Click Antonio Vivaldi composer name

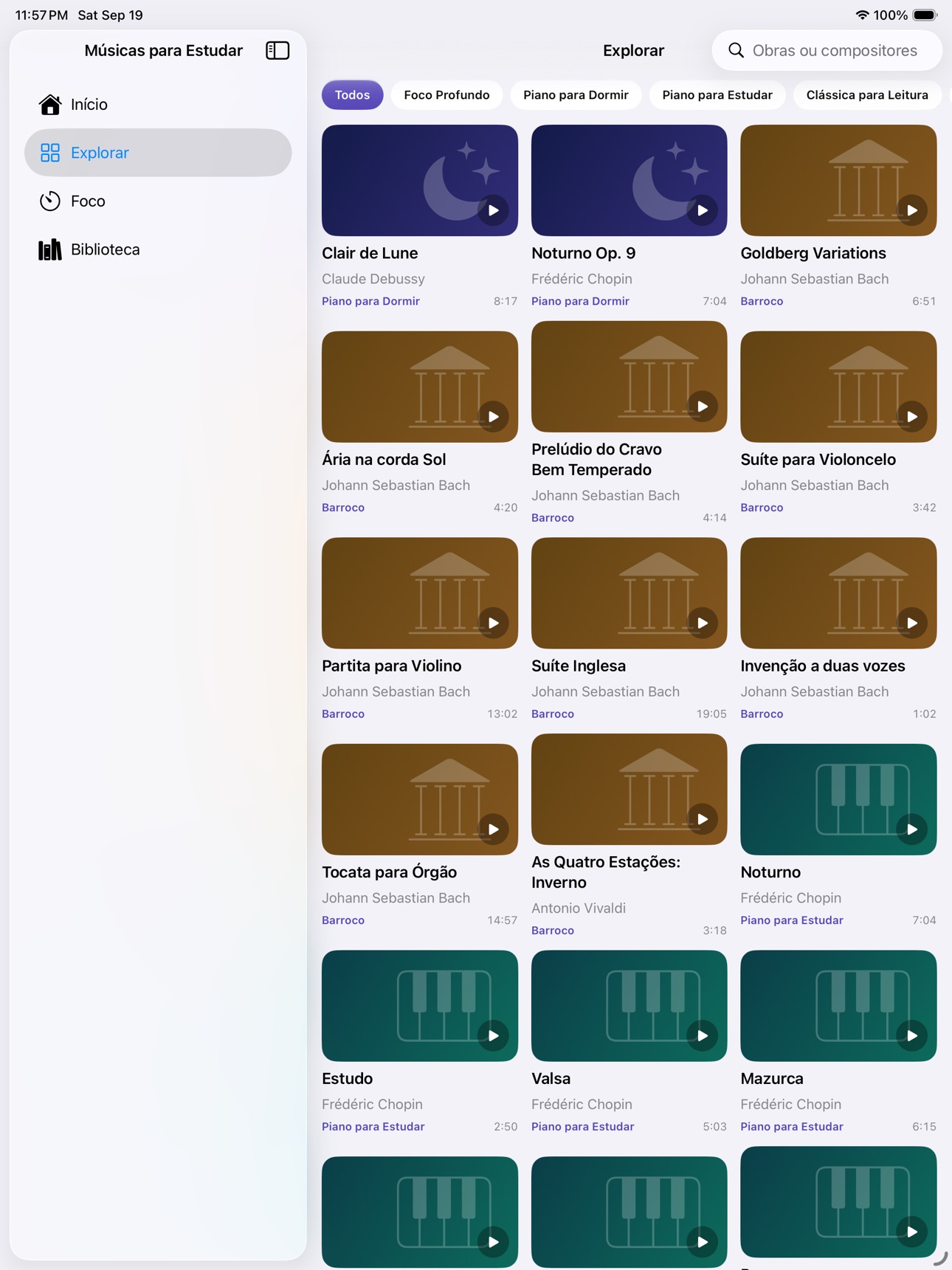[579, 908]
